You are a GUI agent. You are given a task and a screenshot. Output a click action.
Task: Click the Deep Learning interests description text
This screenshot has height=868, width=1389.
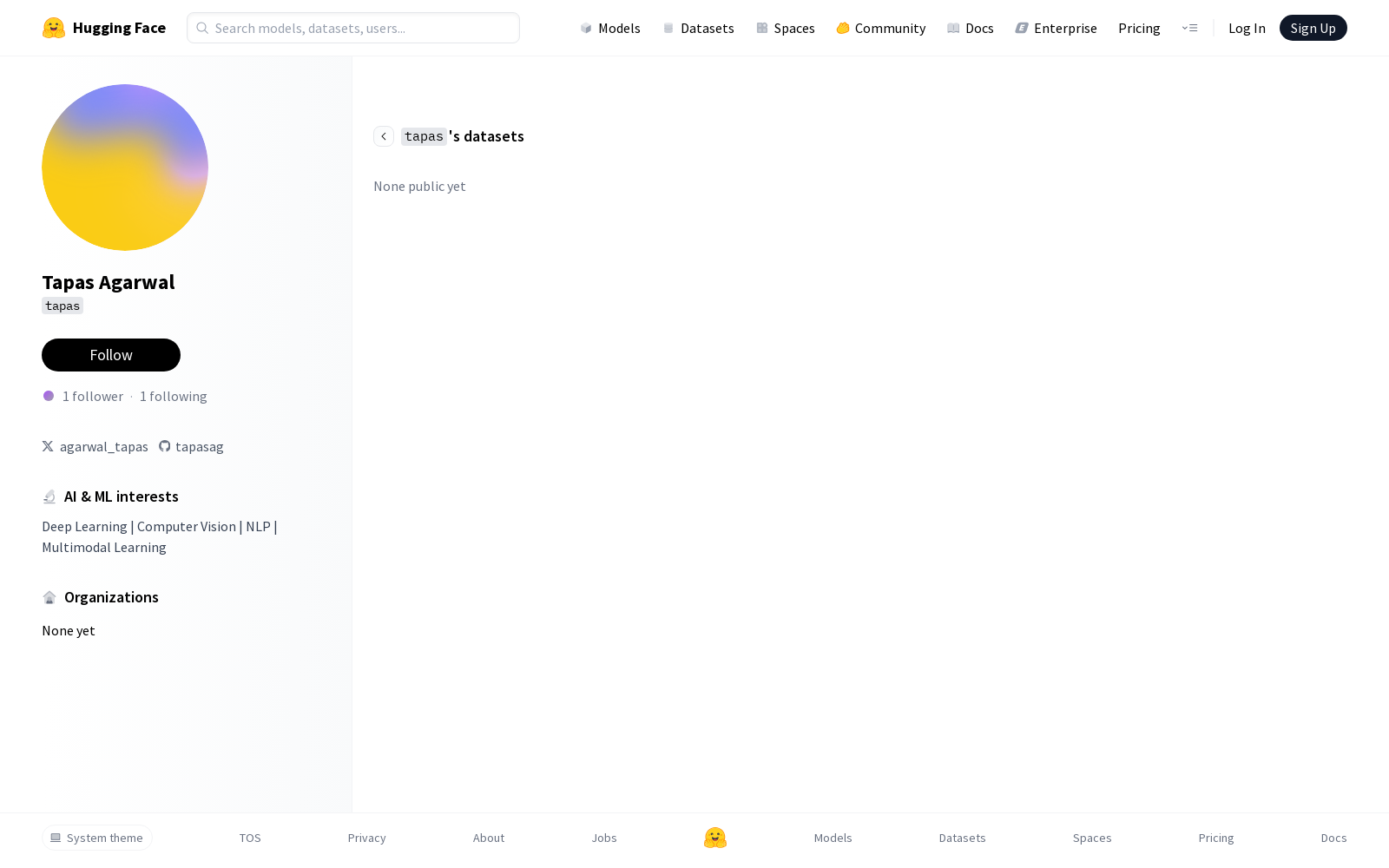point(160,537)
